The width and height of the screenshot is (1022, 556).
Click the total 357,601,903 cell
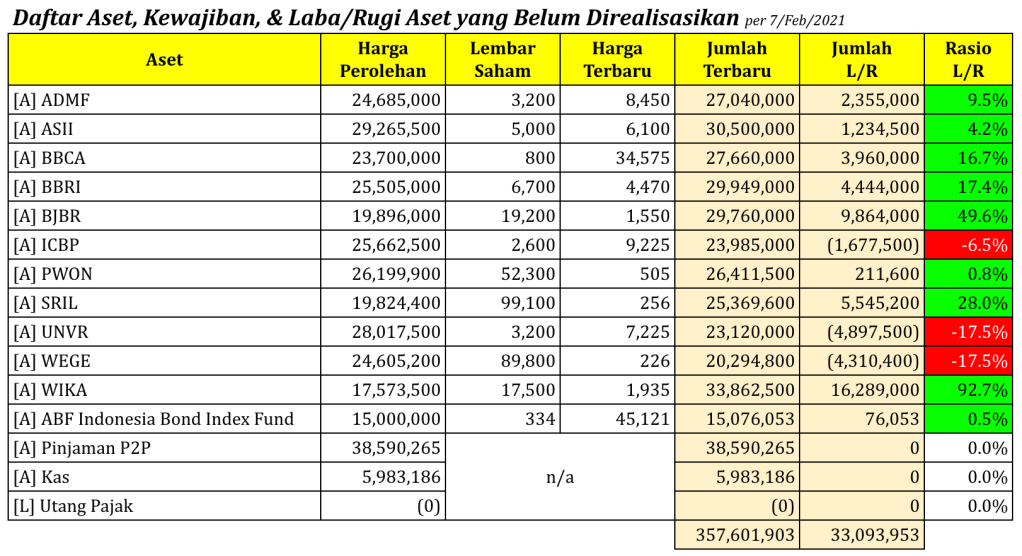(737, 535)
